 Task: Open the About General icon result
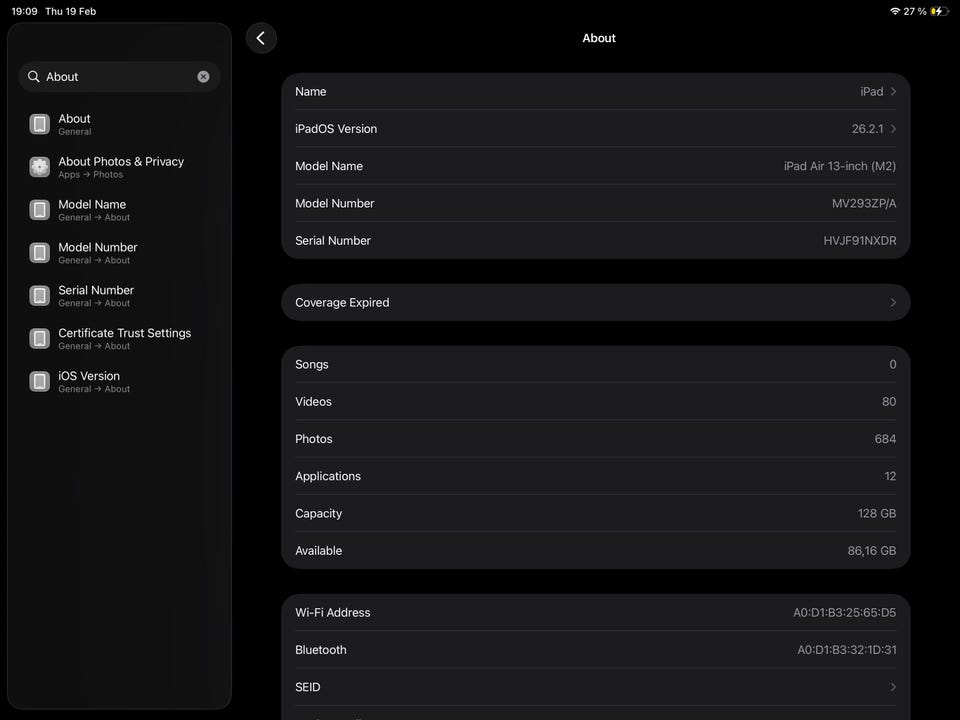click(40, 124)
